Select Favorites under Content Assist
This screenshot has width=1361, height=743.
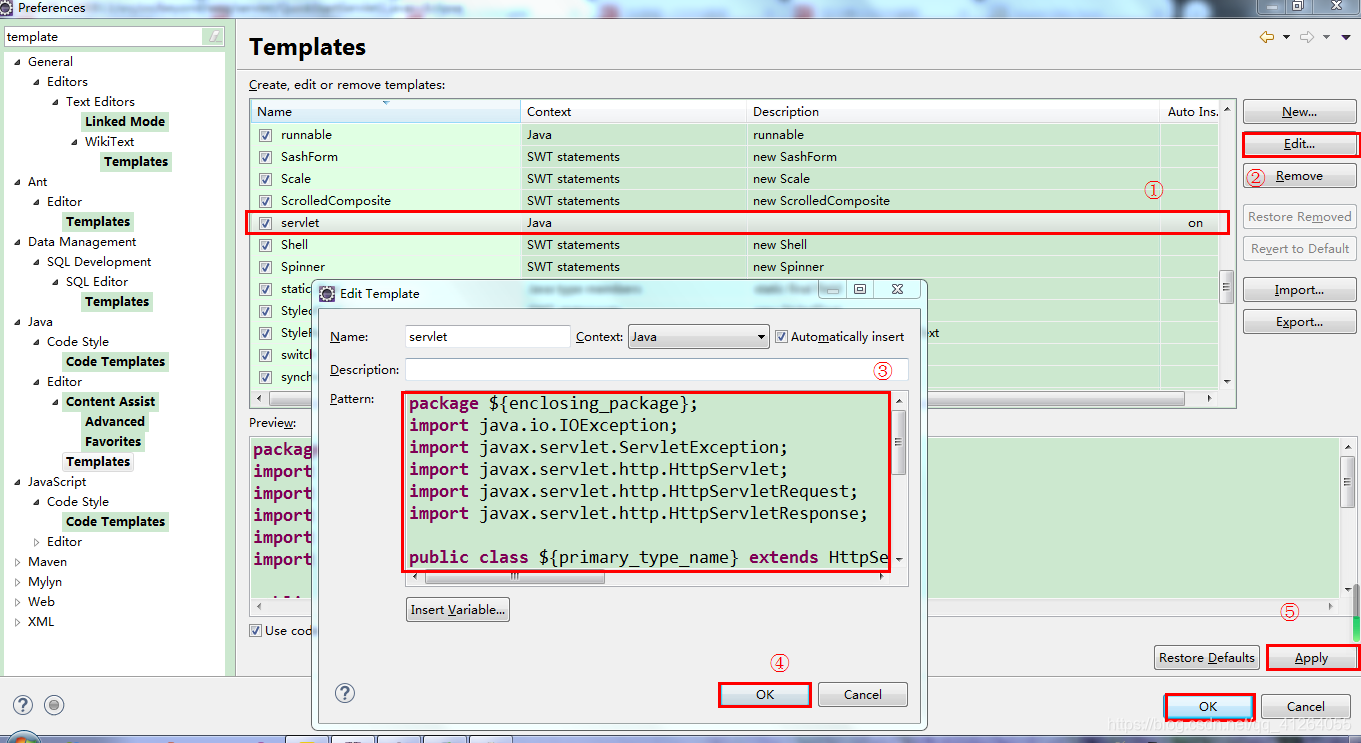coord(113,441)
